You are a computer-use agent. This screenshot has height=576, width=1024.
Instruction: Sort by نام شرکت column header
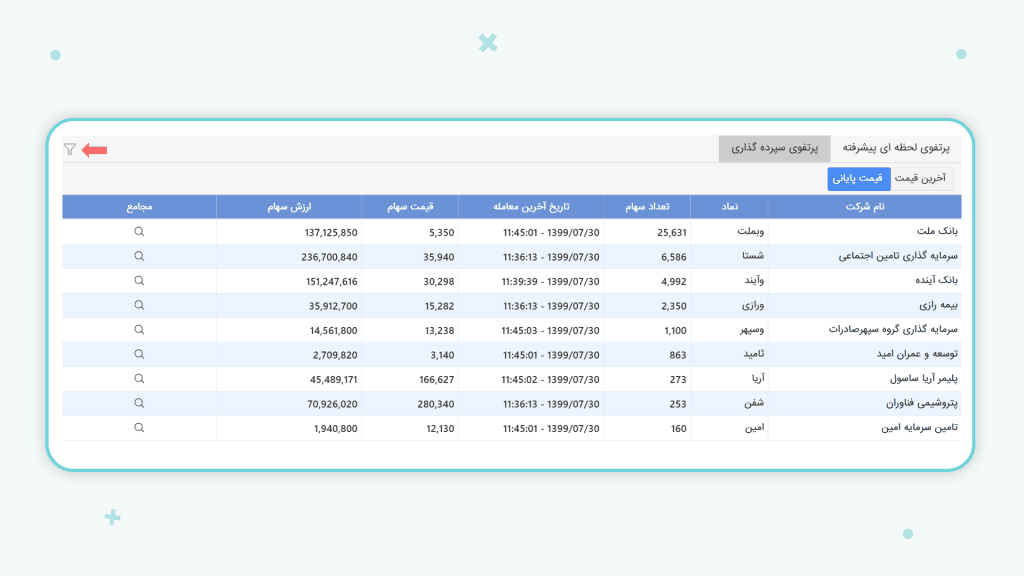click(x=865, y=206)
